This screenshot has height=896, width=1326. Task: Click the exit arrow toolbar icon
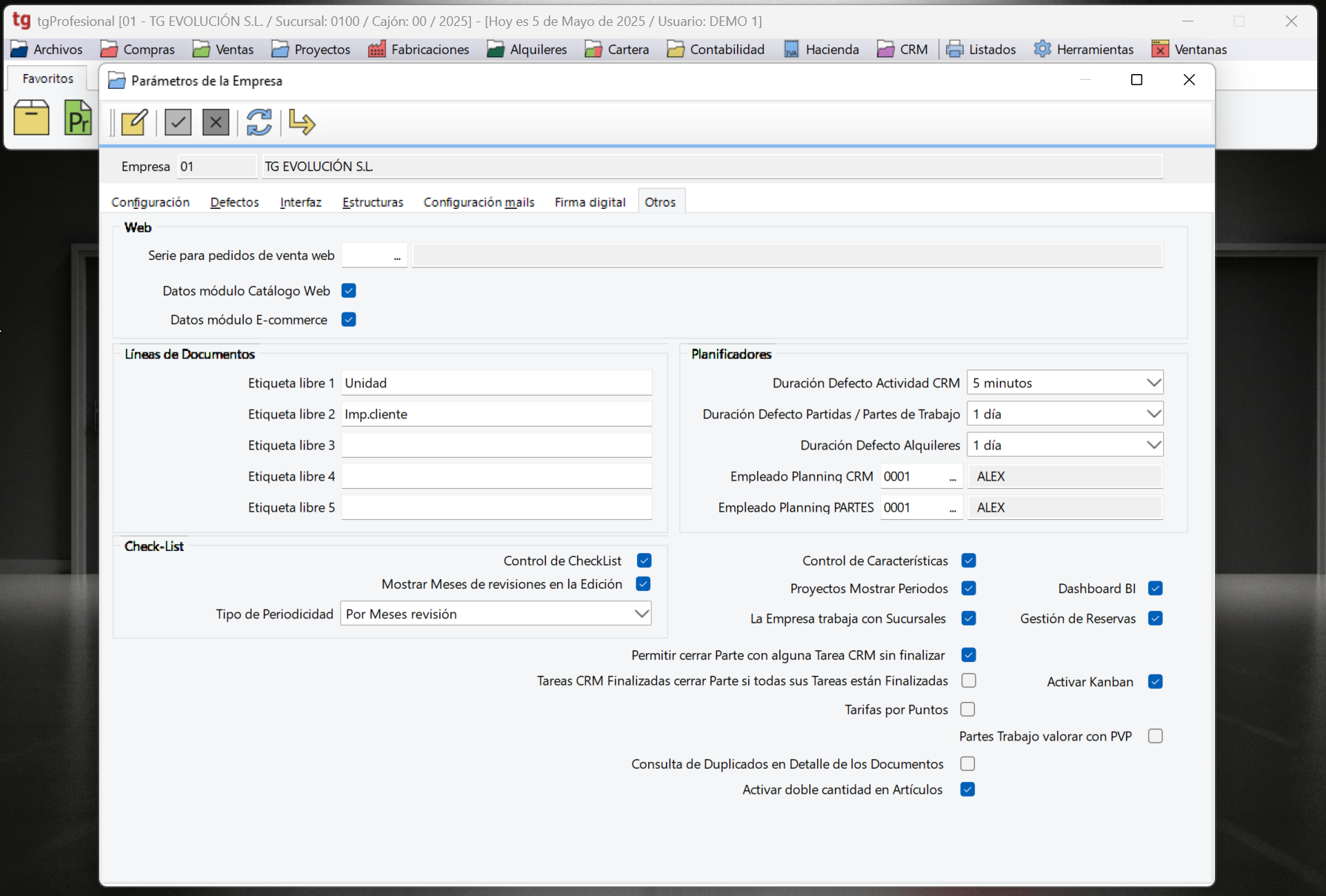click(x=302, y=122)
